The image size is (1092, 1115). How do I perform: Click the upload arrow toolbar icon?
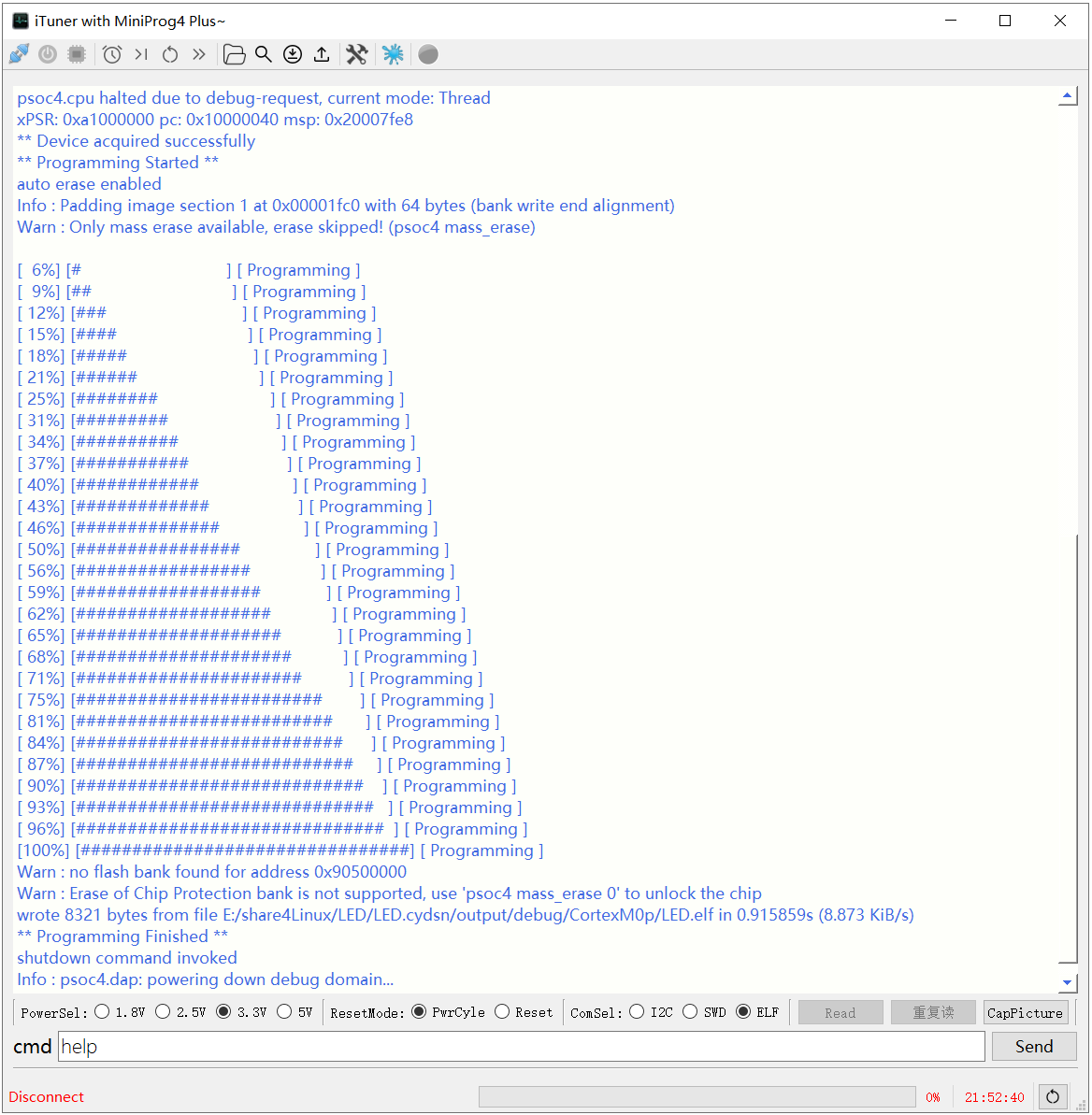tap(322, 54)
